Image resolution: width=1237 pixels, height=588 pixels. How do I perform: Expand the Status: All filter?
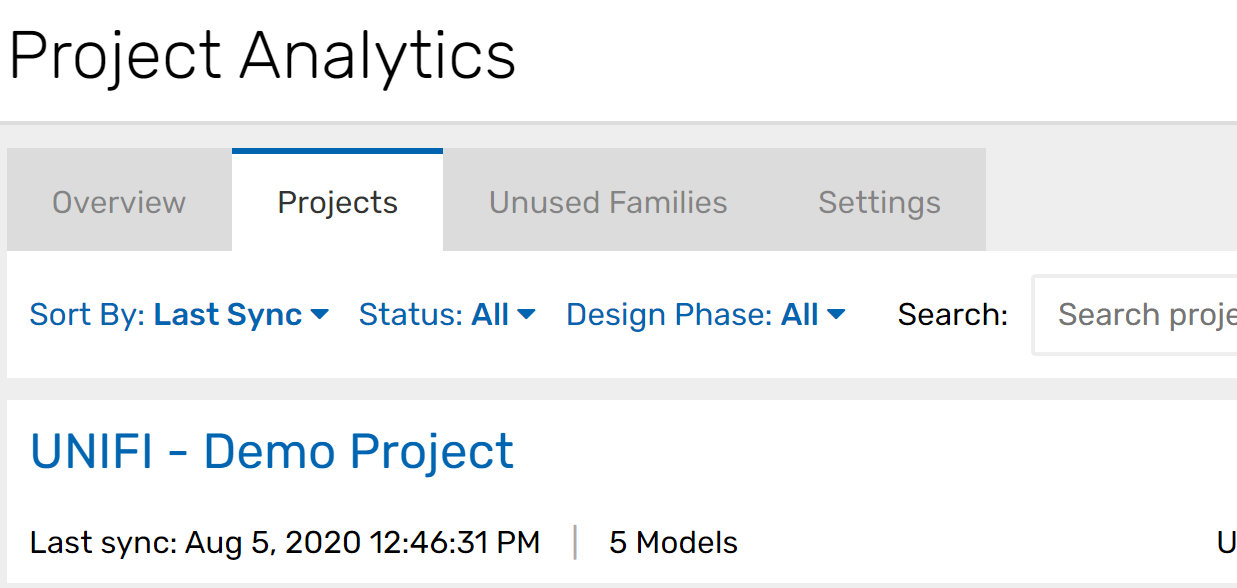click(446, 315)
